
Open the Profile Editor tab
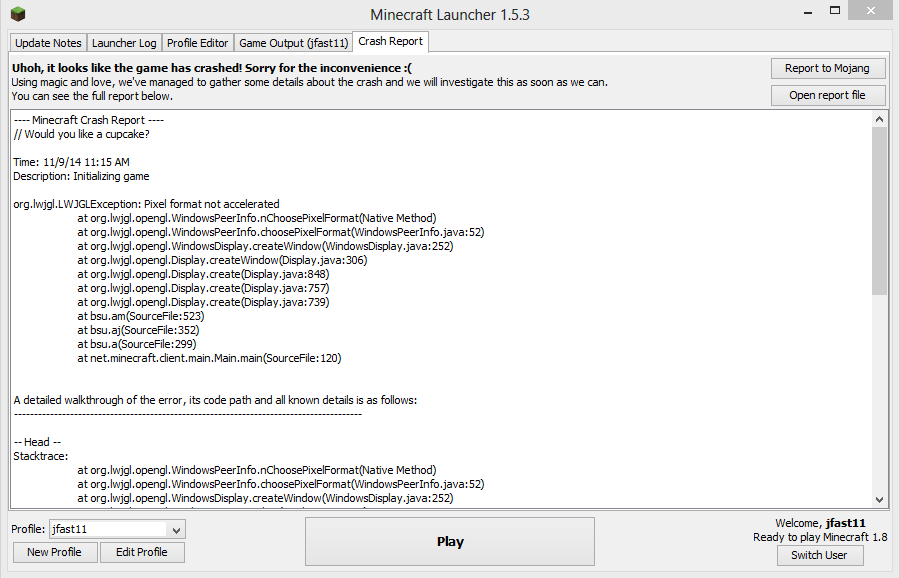tap(197, 43)
